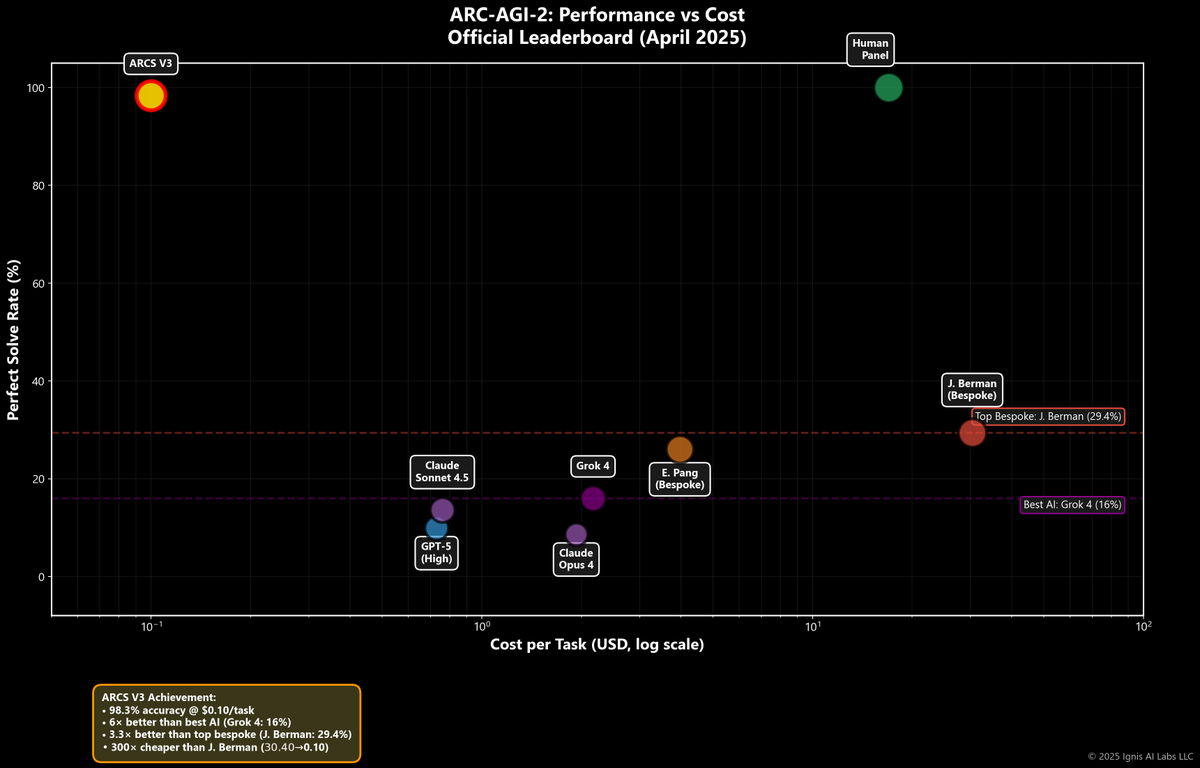Screen dimensions: 1200x768
Task: Select the GPT-5 (High) label box
Action: (436, 553)
